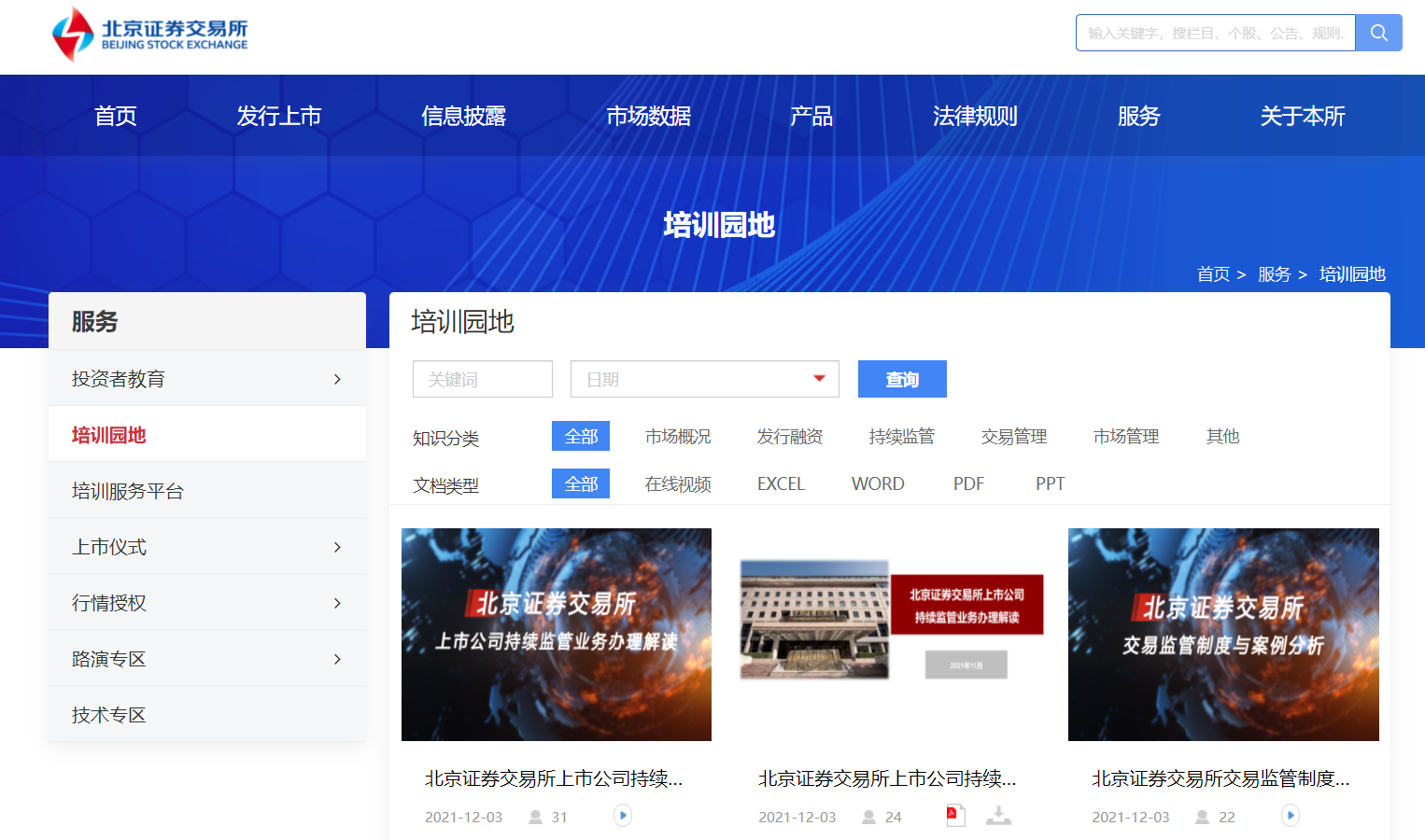
Task: Filter by 发行融资 category
Action: click(790, 436)
